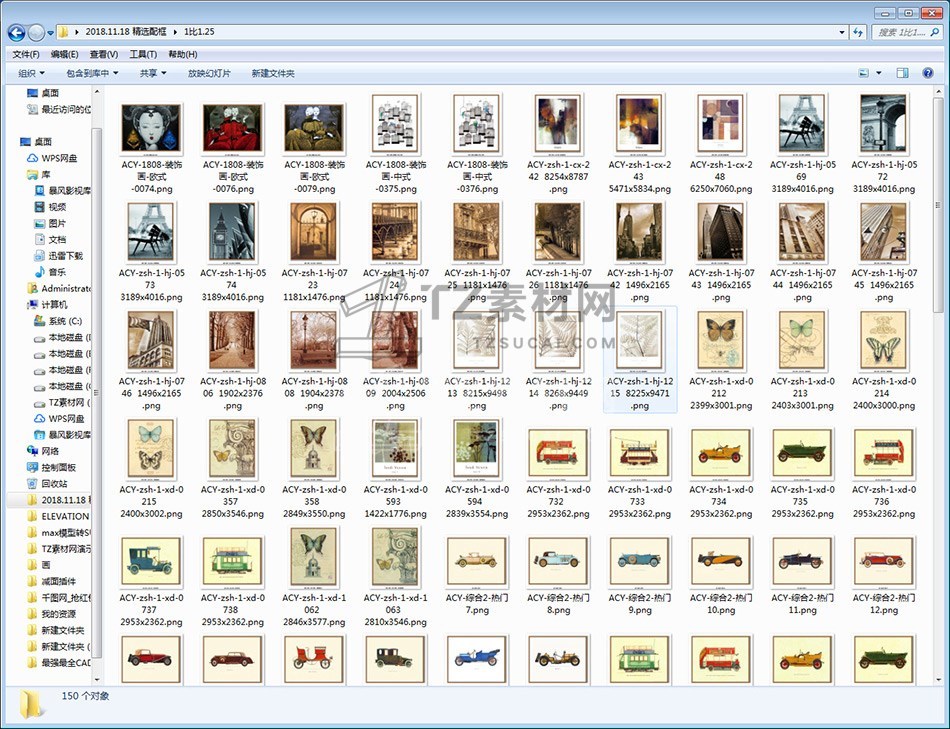This screenshot has width=950, height=729.
Task: Select 我的资源 folder in sidebar
Action: 51,614
